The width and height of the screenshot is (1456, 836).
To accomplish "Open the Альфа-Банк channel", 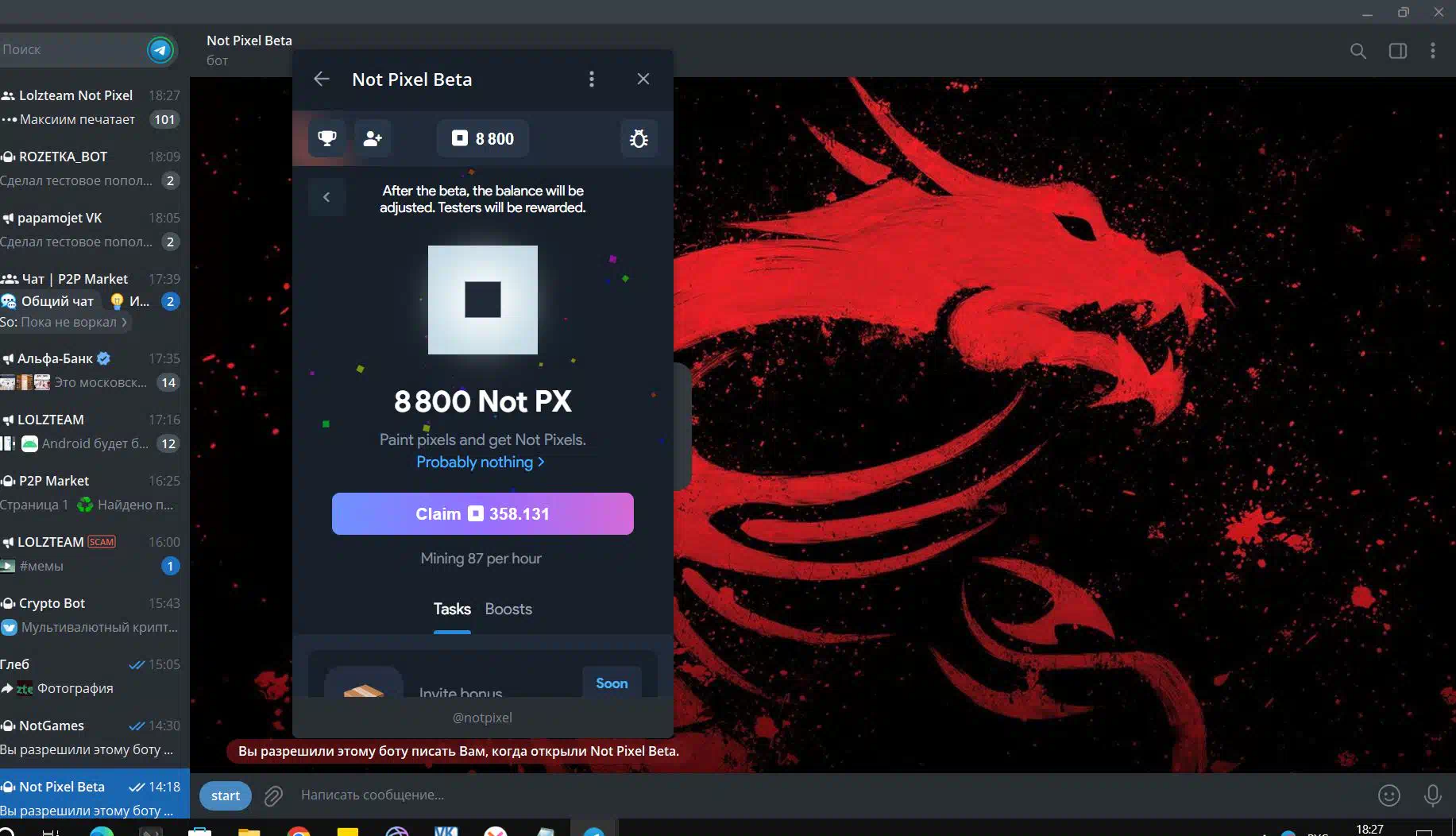I will point(95,370).
